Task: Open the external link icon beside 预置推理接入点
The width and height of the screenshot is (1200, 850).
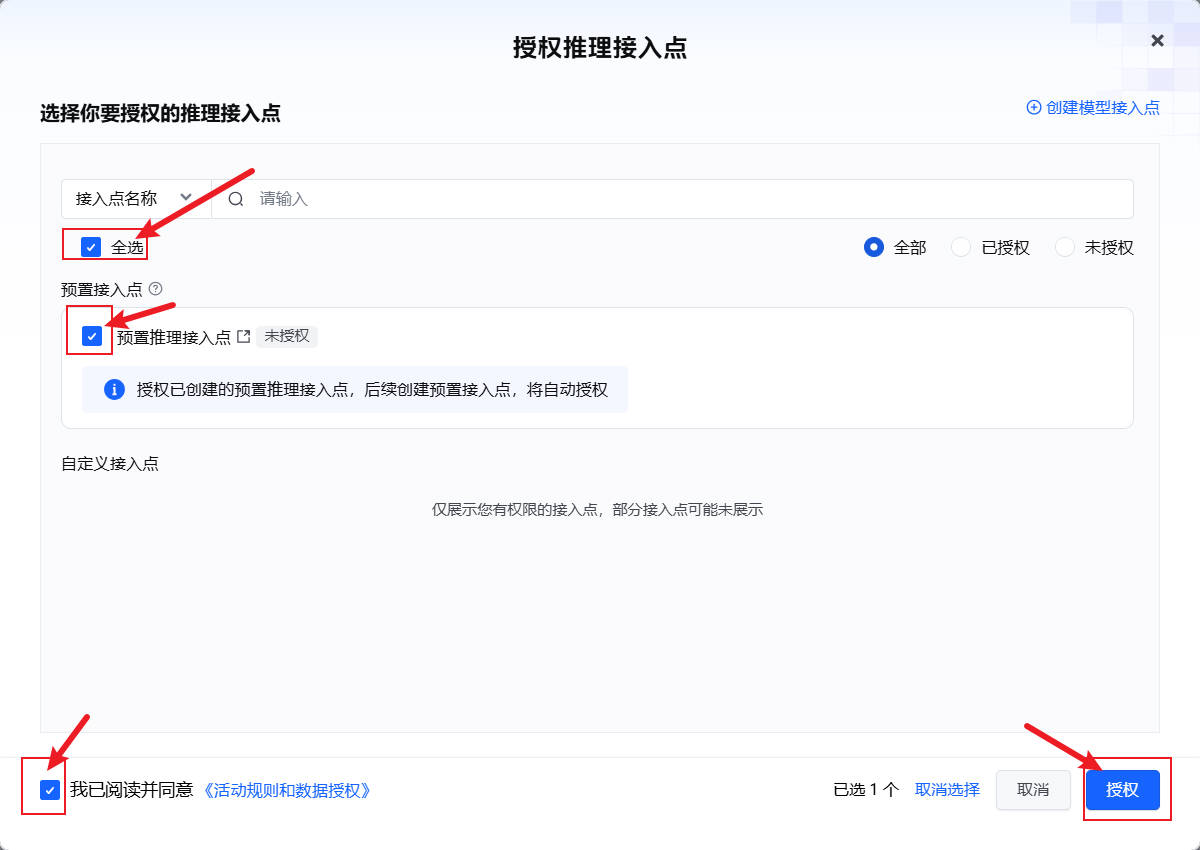Action: click(x=243, y=337)
